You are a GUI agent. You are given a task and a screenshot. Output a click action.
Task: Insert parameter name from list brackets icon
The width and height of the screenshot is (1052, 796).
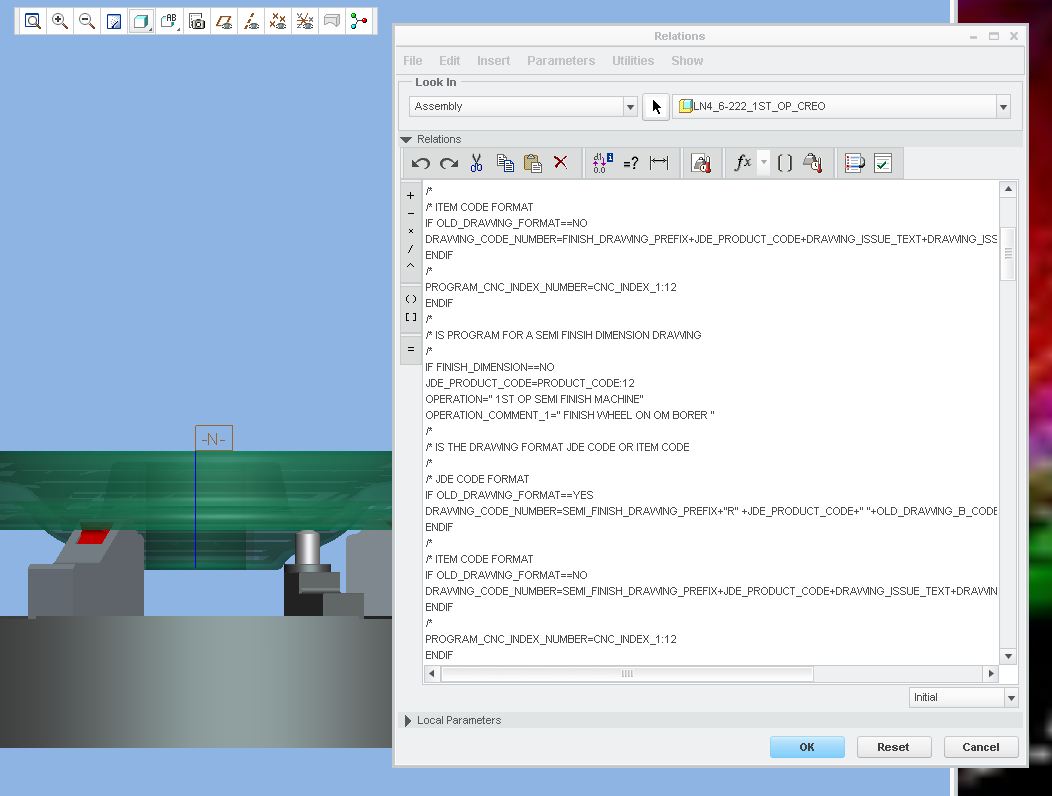[x=784, y=163]
